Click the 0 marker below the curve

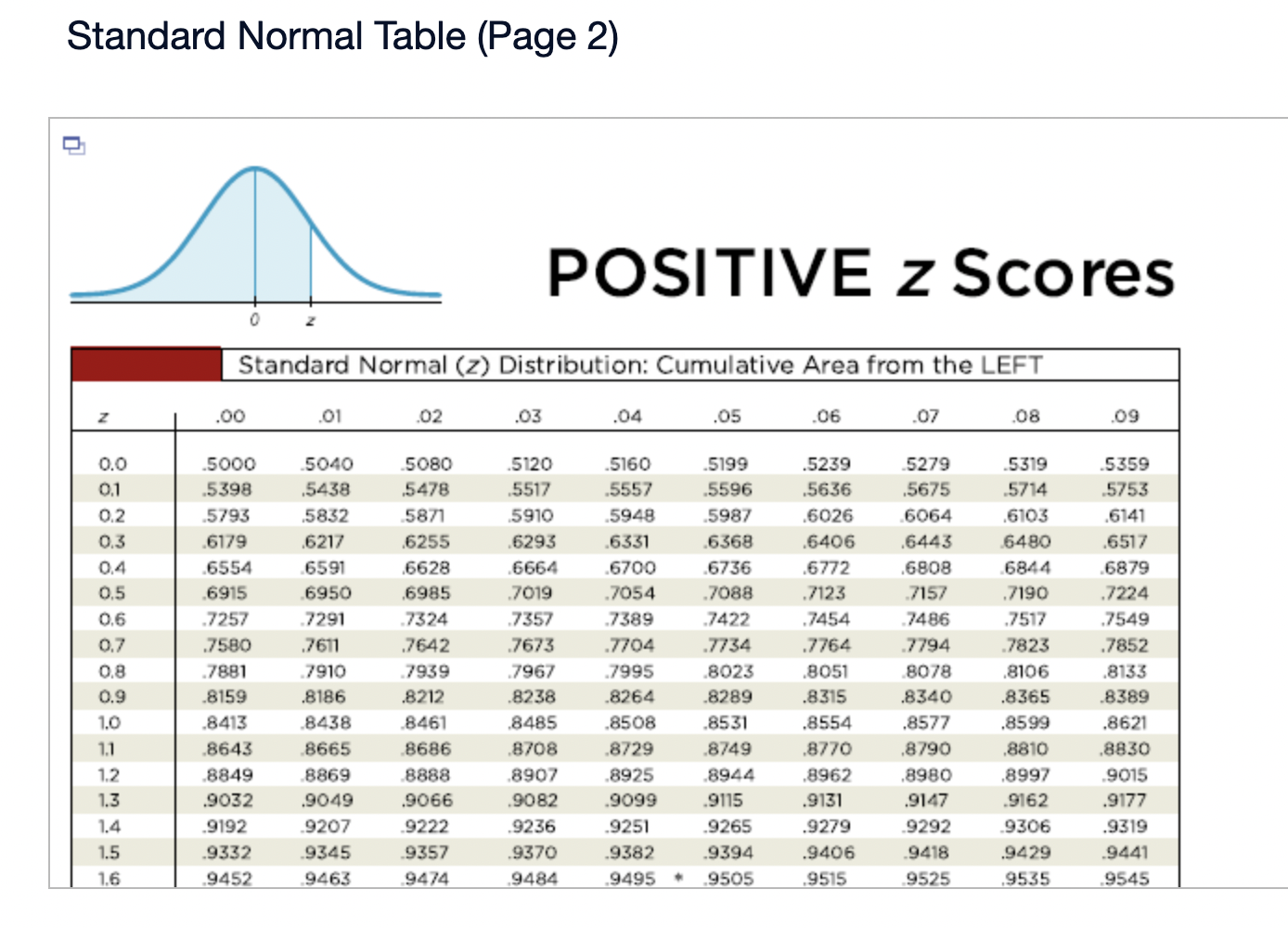[x=254, y=319]
